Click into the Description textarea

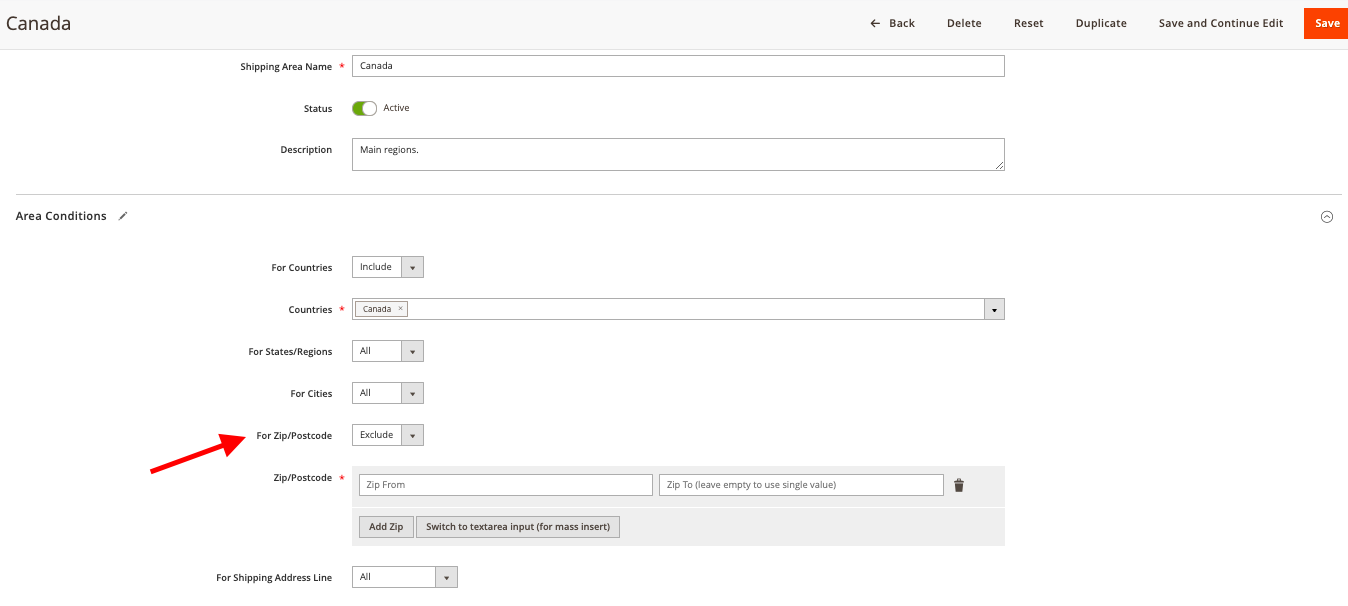click(678, 154)
